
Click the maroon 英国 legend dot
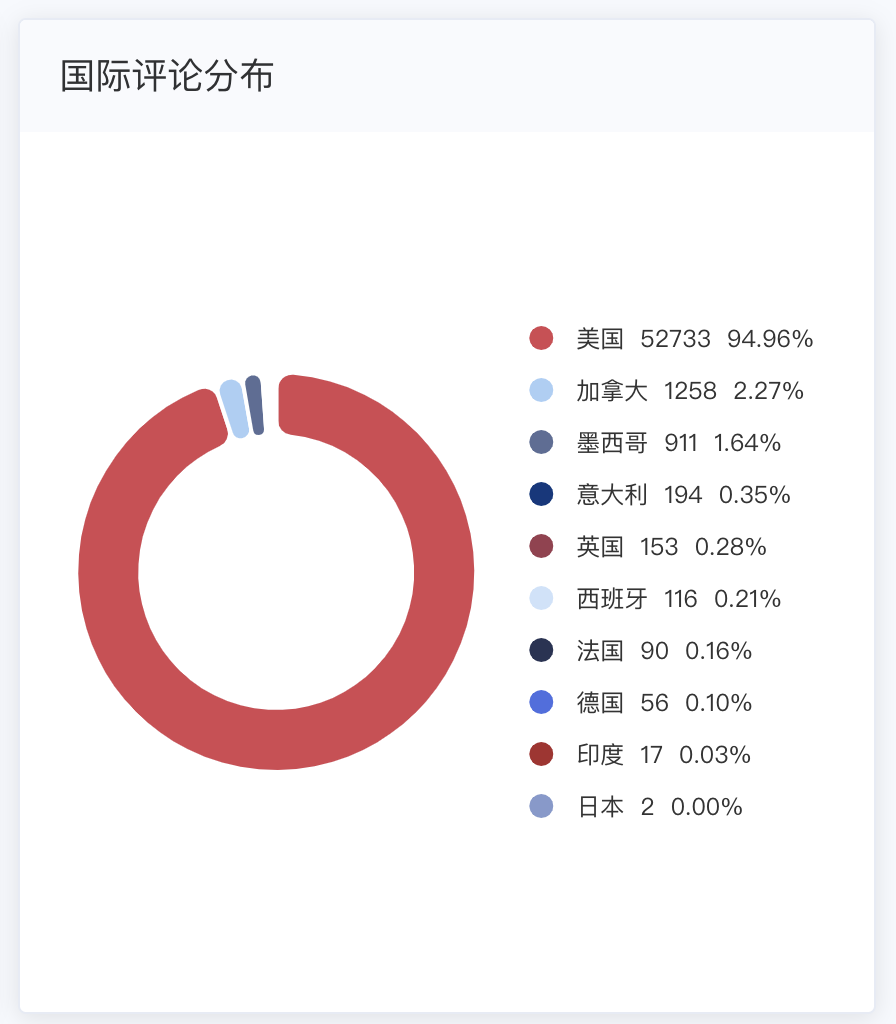coord(541,546)
